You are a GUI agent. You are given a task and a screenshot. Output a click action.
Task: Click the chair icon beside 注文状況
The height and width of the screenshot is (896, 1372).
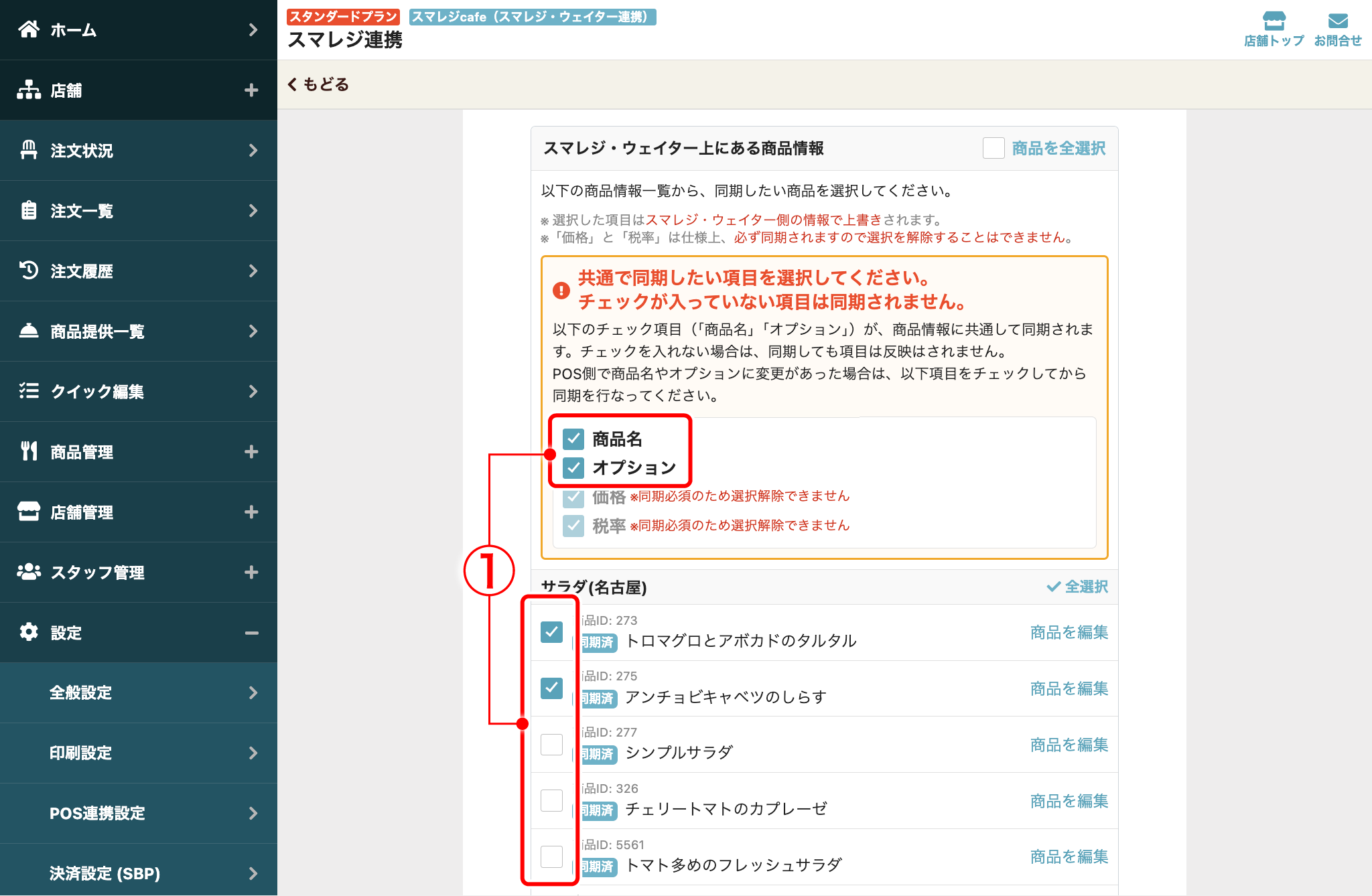tap(29, 150)
